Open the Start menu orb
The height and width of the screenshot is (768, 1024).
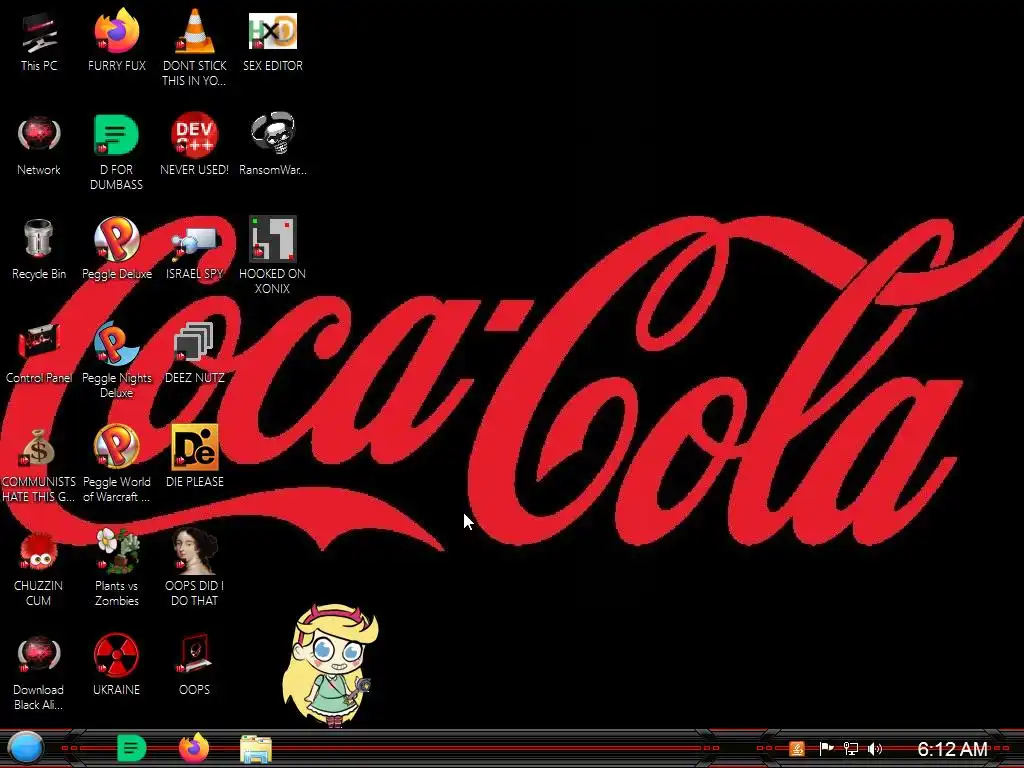tap(26, 748)
